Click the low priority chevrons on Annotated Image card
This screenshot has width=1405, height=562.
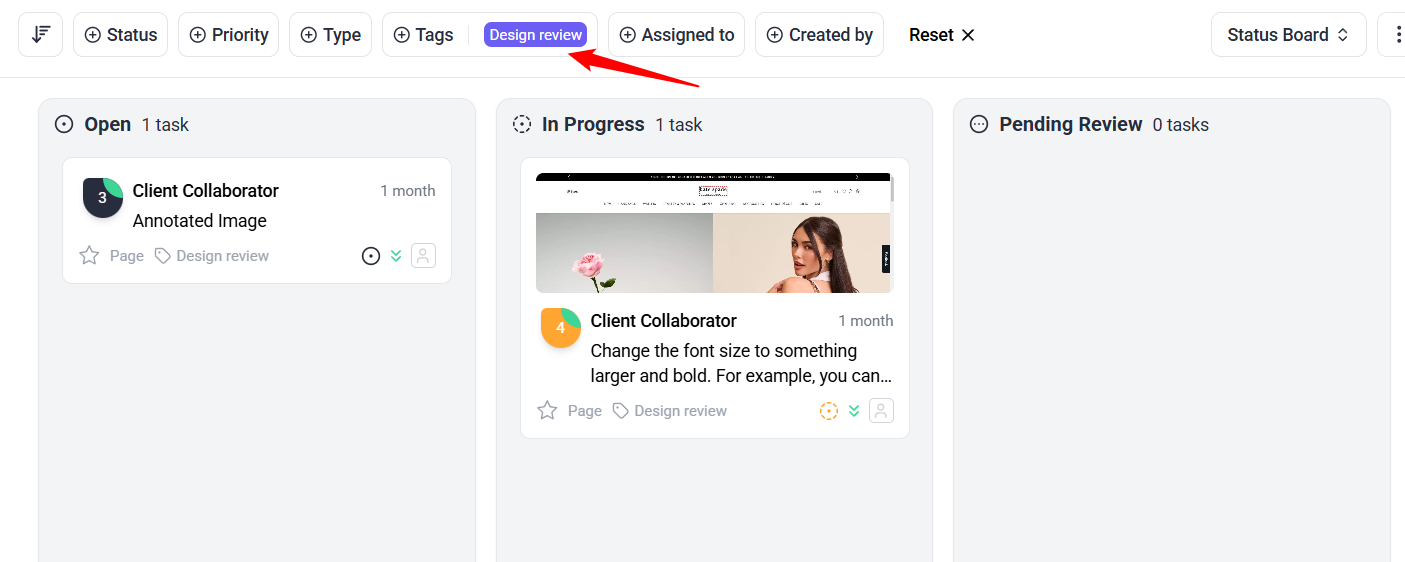[396, 256]
